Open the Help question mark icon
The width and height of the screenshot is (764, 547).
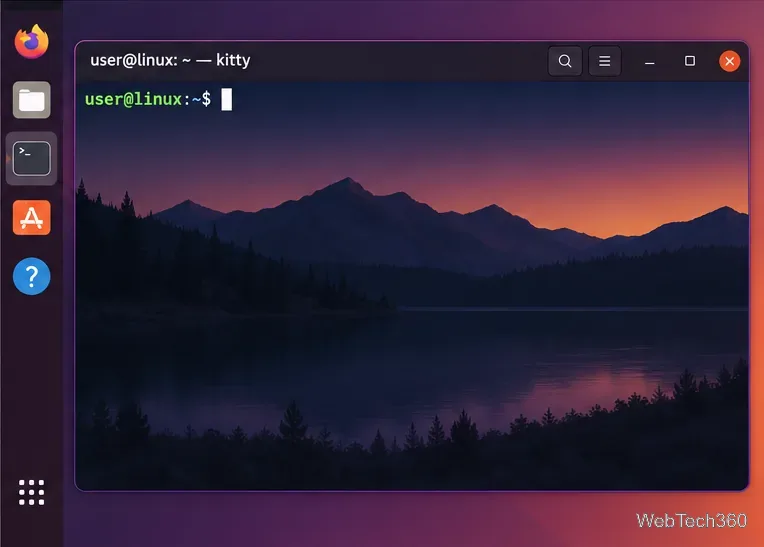[x=32, y=276]
